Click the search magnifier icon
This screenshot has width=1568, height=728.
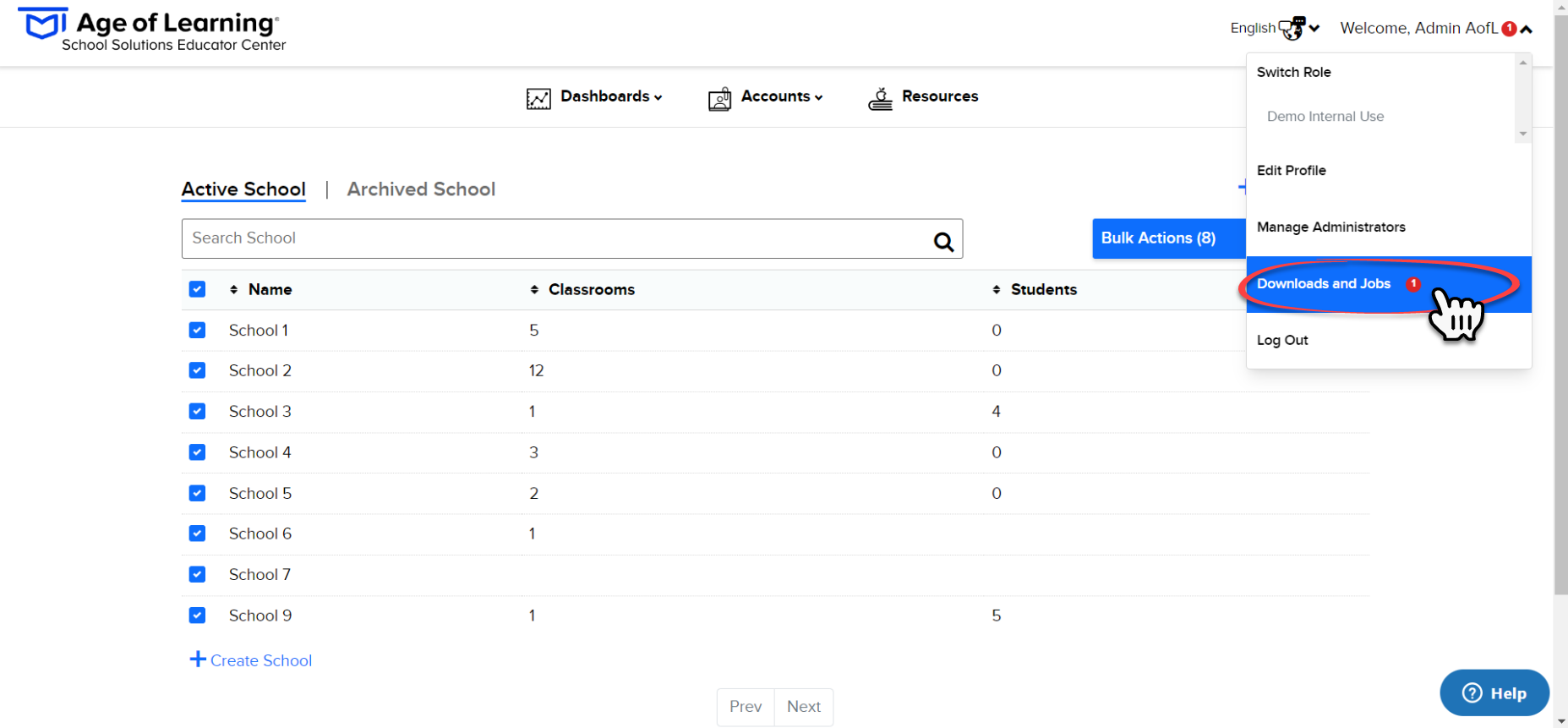pos(943,242)
